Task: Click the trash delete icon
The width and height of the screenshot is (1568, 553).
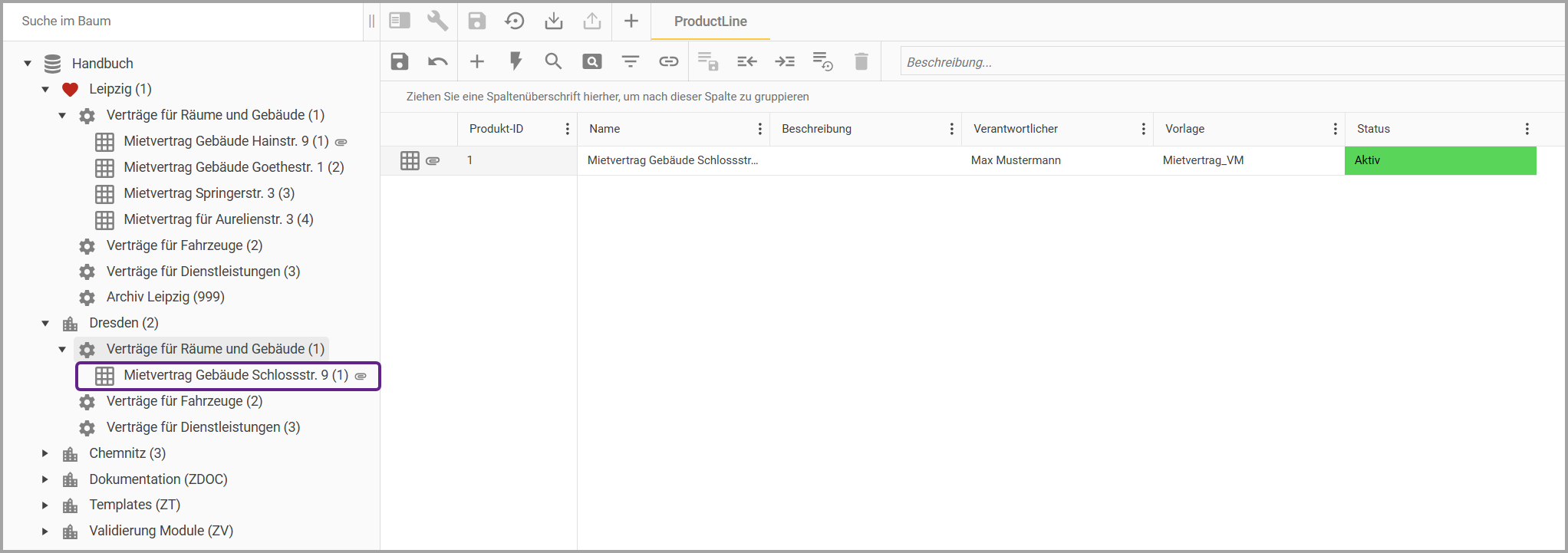Action: coord(861,61)
